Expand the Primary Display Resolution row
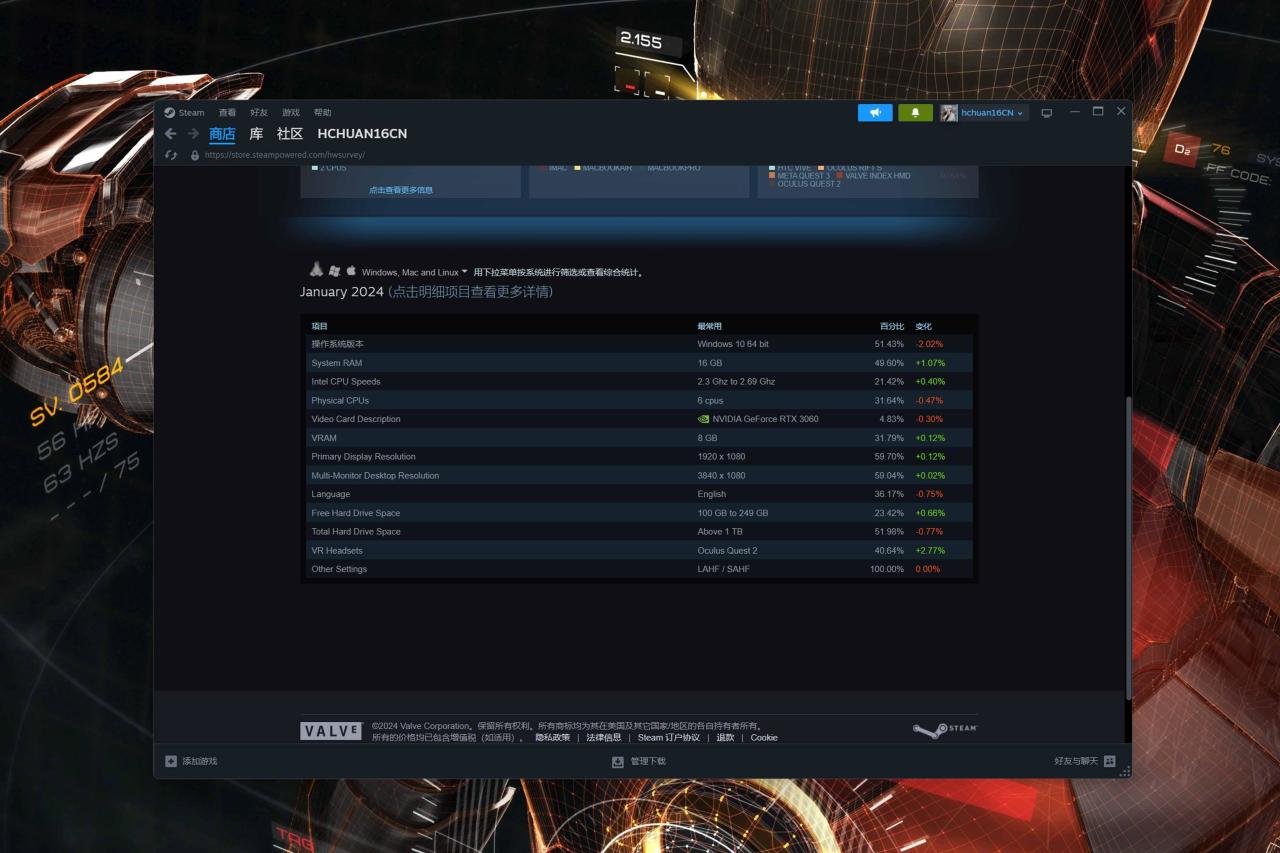Viewport: 1280px width, 853px height. [x=639, y=457]
